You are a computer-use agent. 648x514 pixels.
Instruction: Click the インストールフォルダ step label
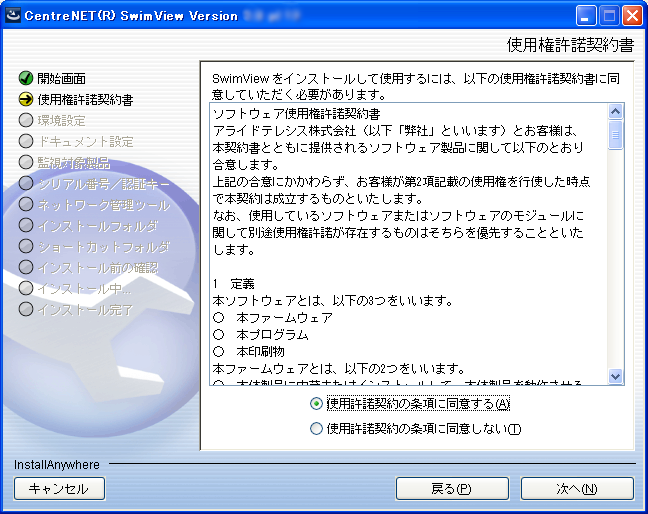98,226
